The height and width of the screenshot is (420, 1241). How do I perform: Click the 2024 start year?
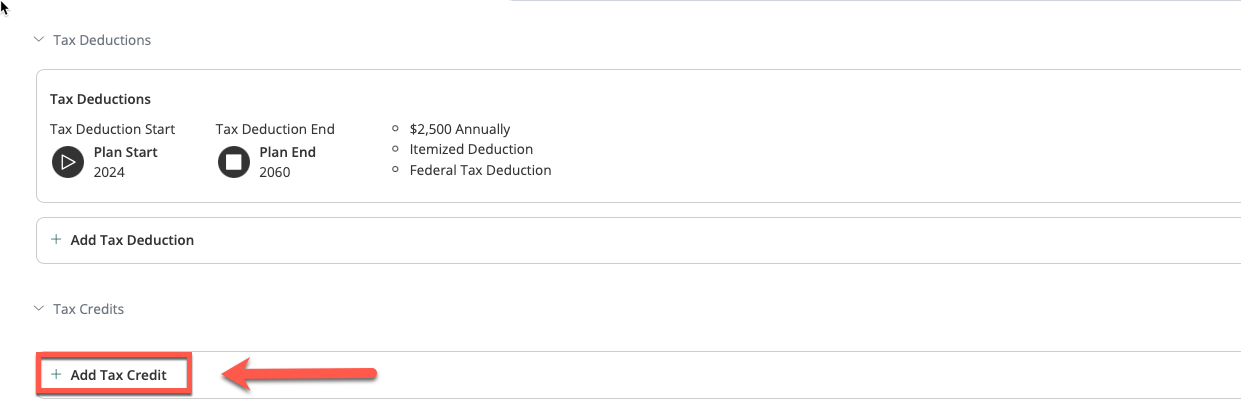109,172
